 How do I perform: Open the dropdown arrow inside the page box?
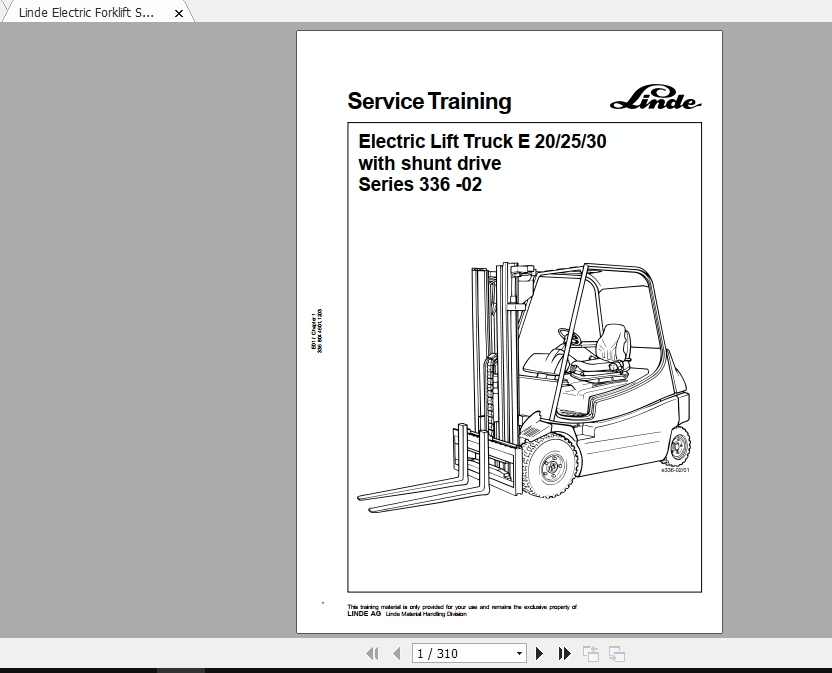(519, 652)
